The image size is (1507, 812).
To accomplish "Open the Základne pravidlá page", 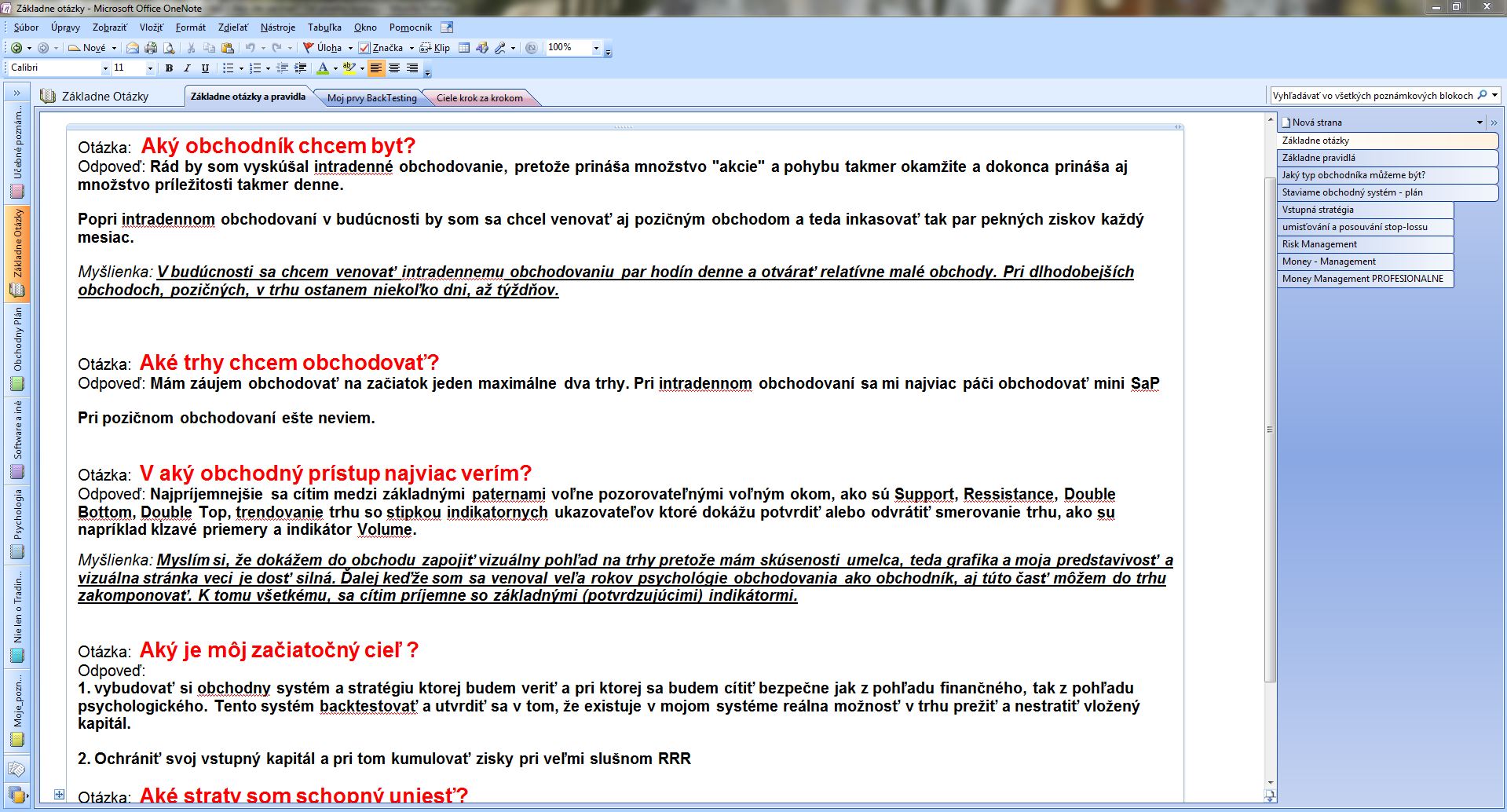I will click(x=1388, y=158).
